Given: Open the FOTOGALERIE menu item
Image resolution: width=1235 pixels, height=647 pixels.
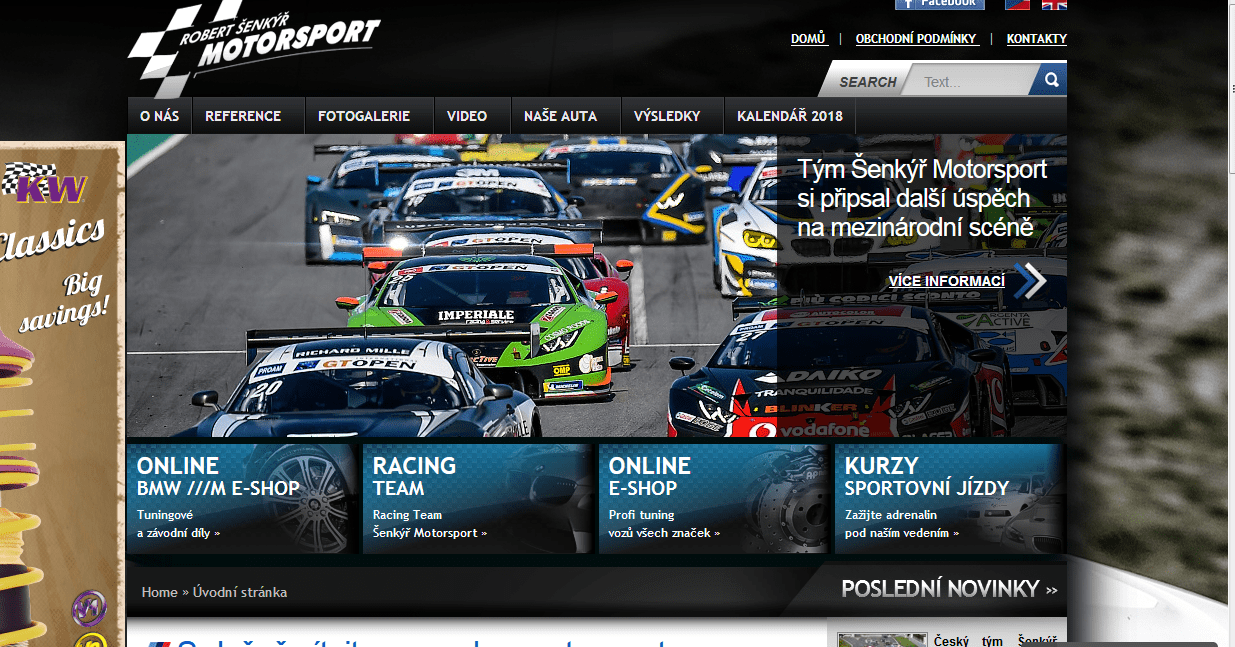Looking at the screenshot, I should click(x=364, y=116).
